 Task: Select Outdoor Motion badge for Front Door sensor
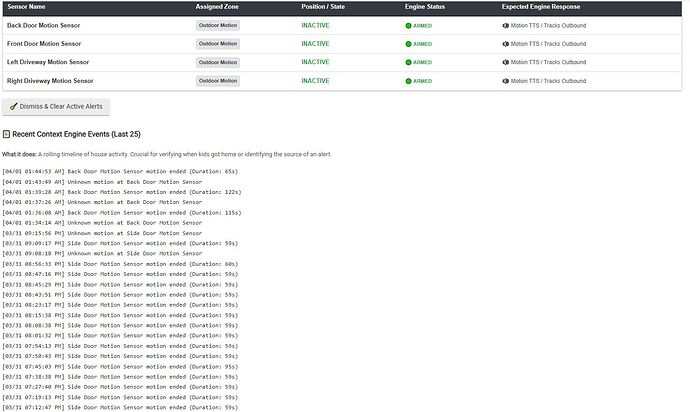(218, 44)
